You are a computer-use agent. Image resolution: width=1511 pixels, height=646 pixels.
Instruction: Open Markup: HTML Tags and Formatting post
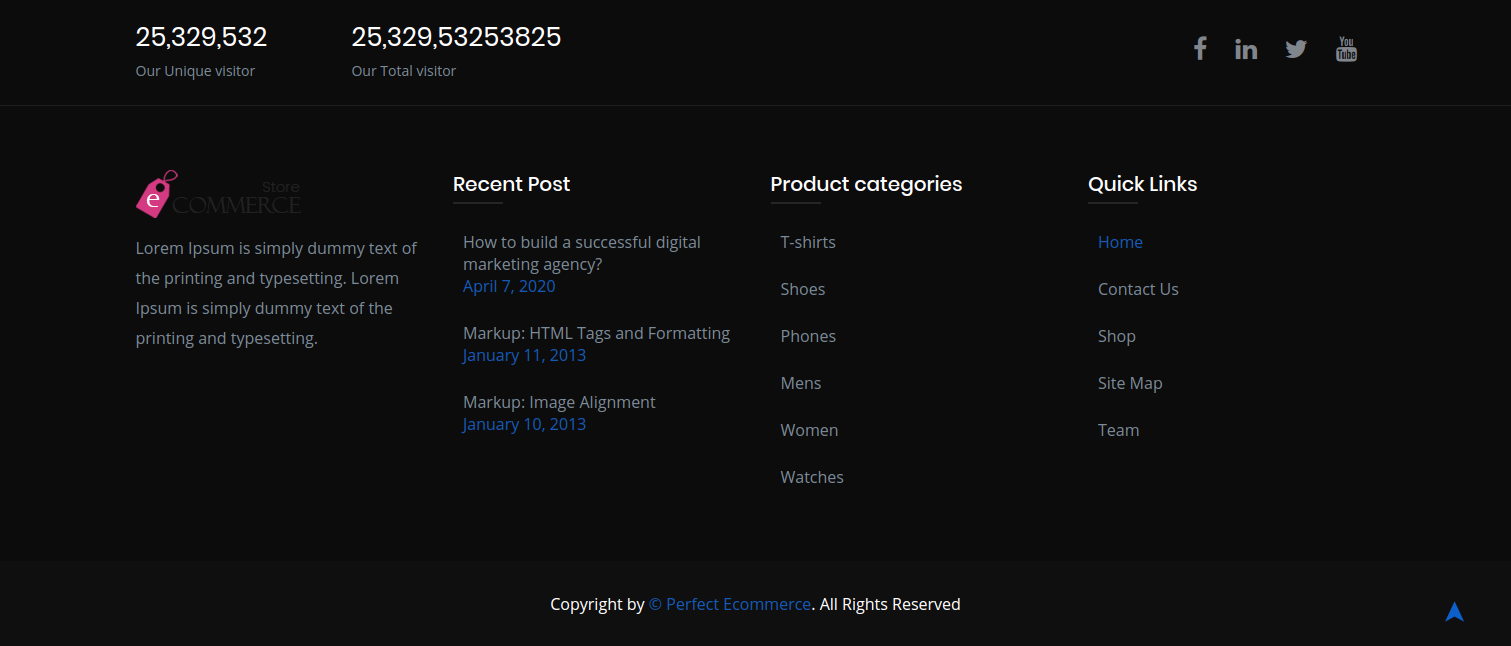click(596, 333)
